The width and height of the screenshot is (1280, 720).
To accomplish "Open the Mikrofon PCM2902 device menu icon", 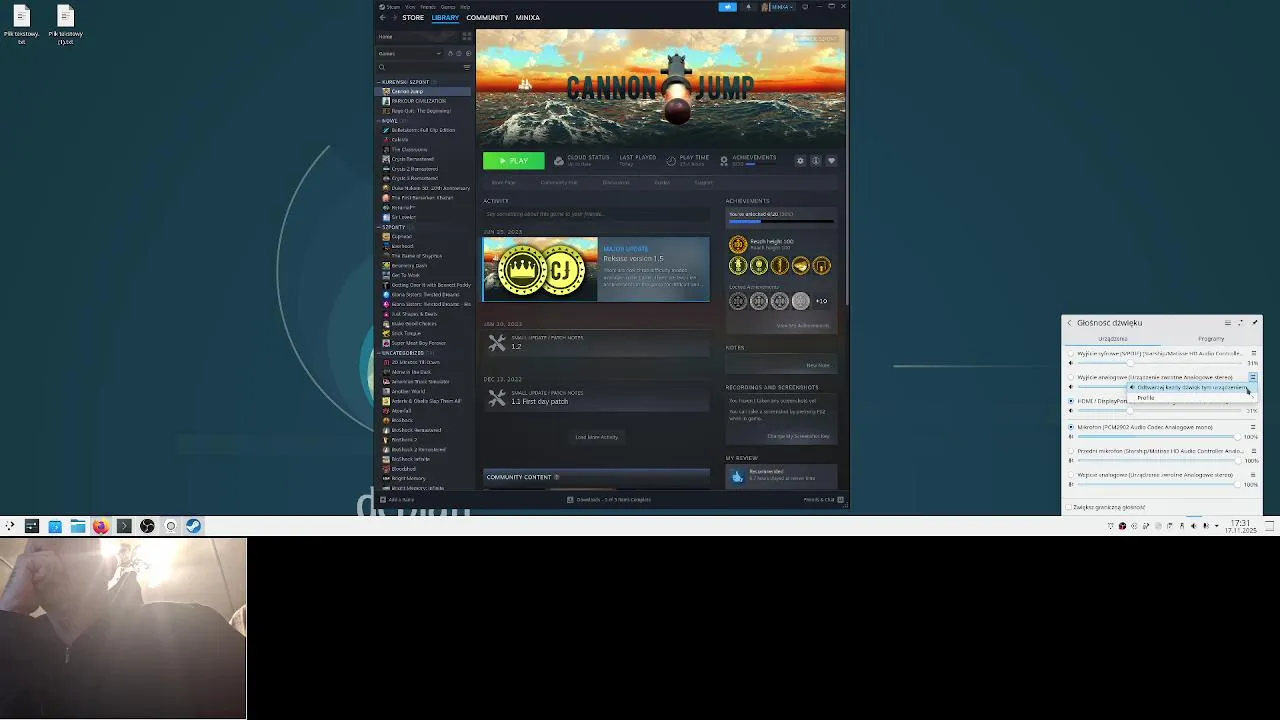I will click(1252, 427).
